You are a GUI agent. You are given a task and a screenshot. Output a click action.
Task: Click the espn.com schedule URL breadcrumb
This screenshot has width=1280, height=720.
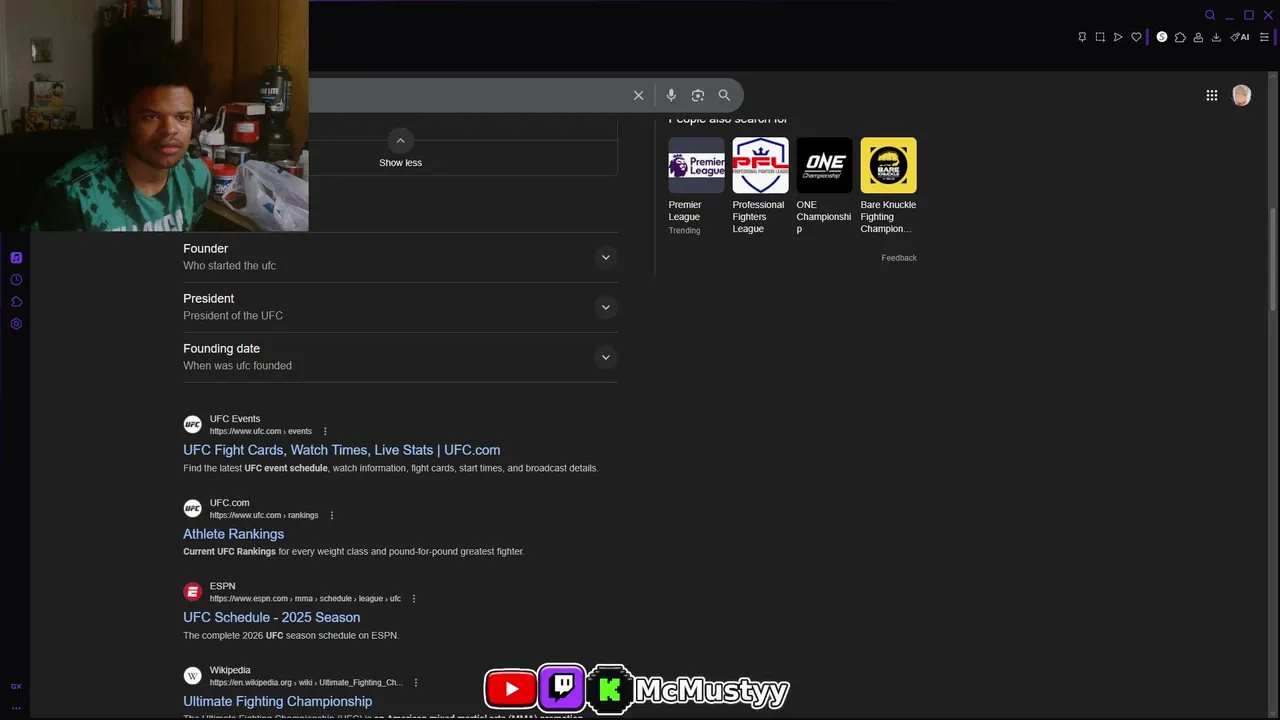305,598
